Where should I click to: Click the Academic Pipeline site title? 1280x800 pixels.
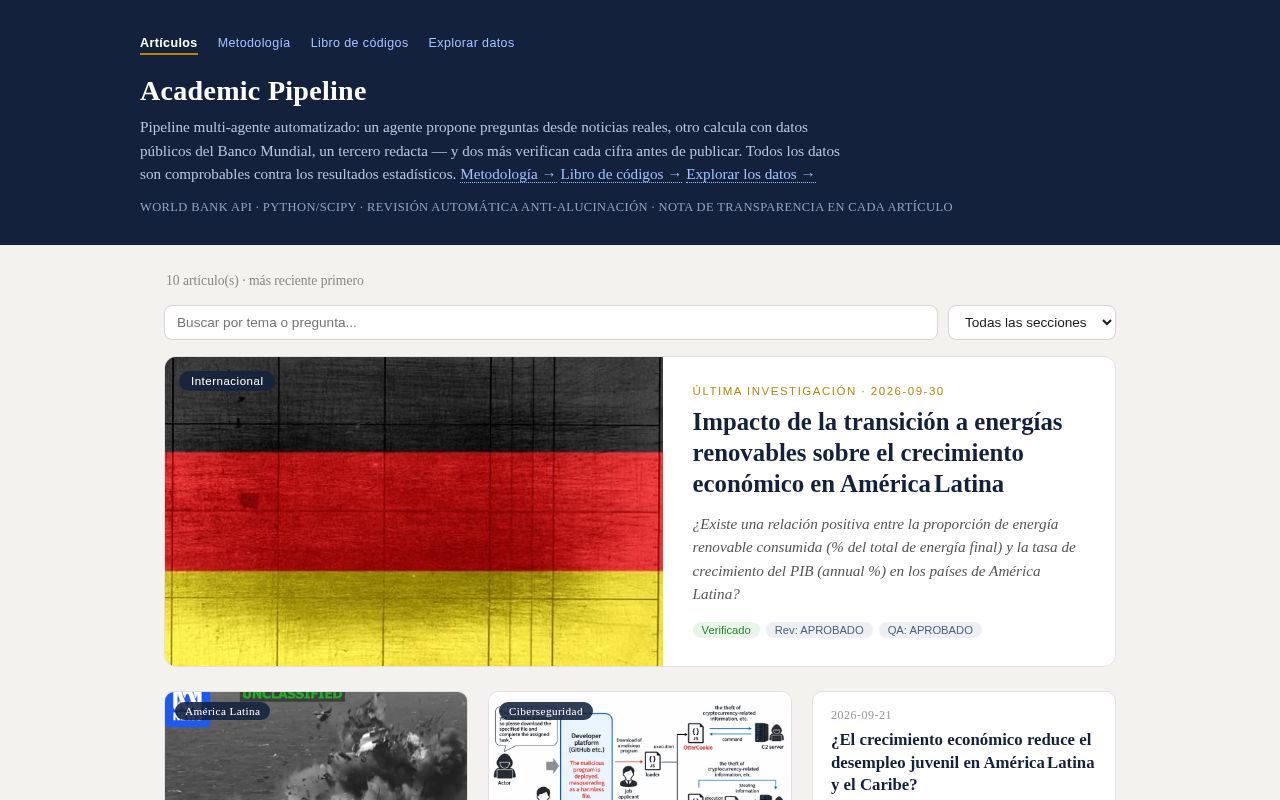pyautogui.click(x=253, y=90)
